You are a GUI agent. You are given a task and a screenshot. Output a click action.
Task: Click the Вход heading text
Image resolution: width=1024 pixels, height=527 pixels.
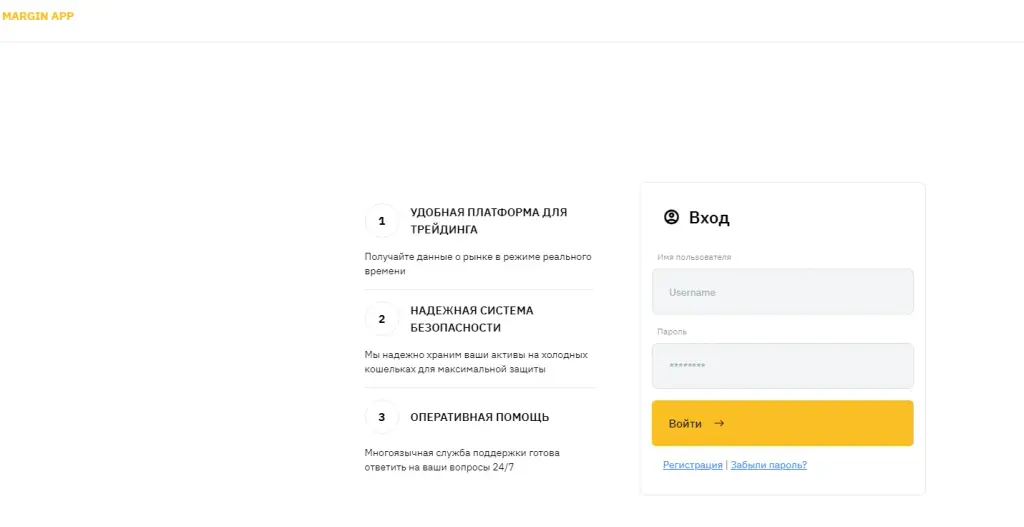(x=709, y=217)
